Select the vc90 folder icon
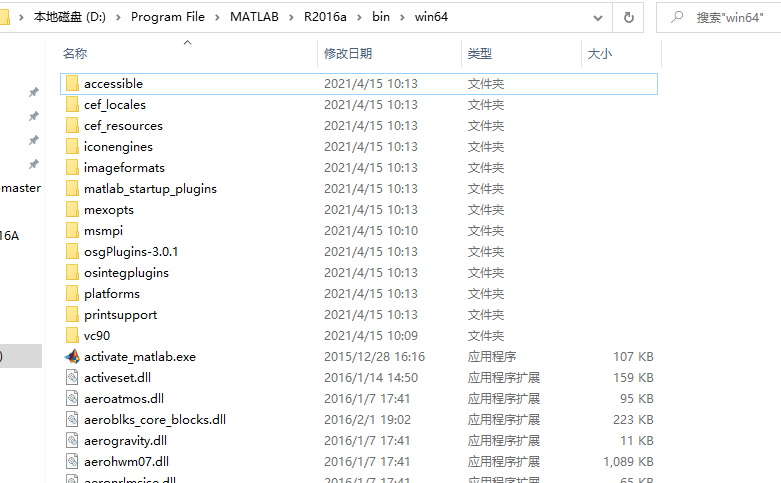The width and height of the screenshot is (781, 483). (72, 336)
